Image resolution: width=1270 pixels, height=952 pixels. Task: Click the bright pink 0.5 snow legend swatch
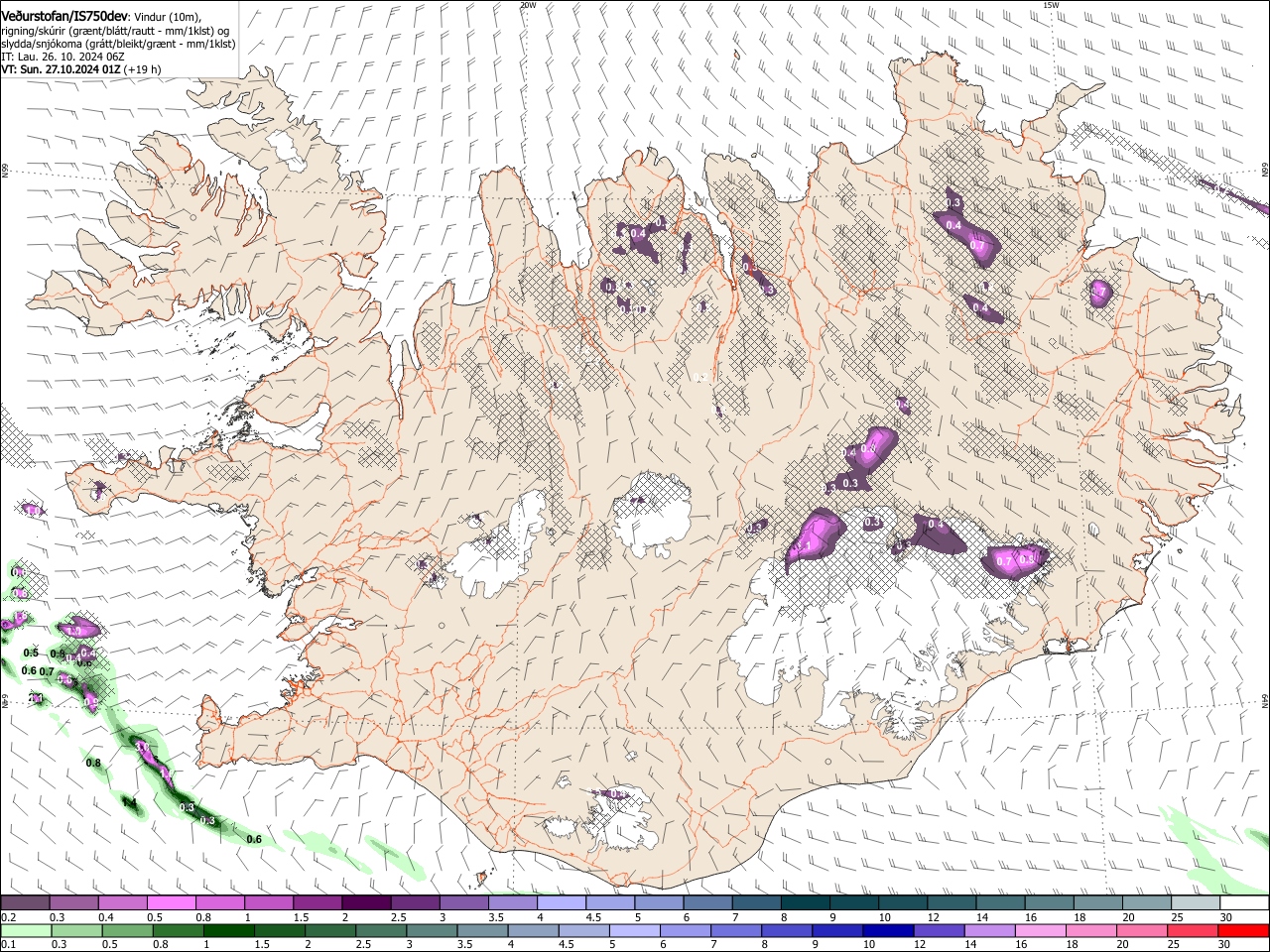172,903
